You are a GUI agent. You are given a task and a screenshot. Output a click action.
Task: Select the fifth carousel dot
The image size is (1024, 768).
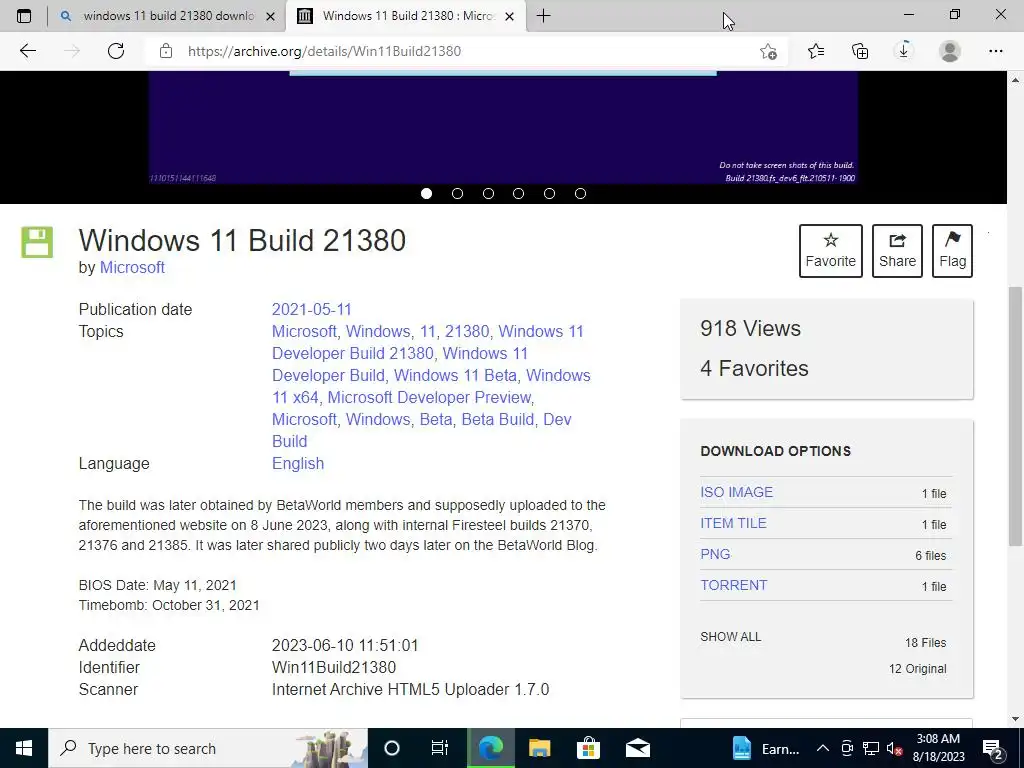point(549,193)
